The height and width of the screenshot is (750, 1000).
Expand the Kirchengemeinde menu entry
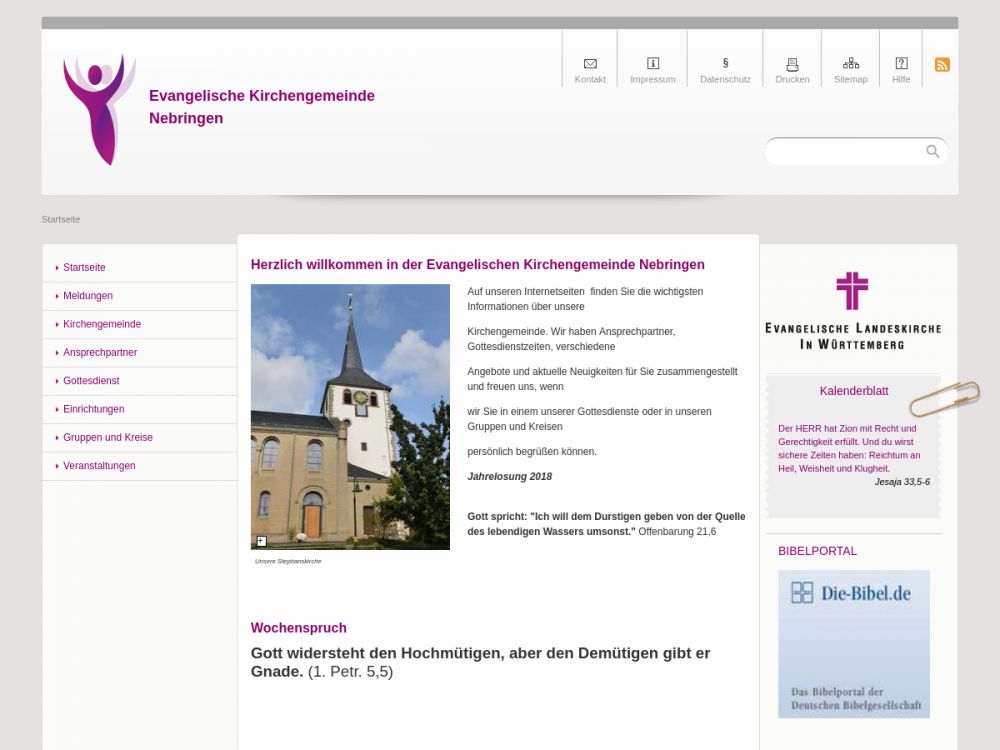pyautogui.click(x=102, y=324)
